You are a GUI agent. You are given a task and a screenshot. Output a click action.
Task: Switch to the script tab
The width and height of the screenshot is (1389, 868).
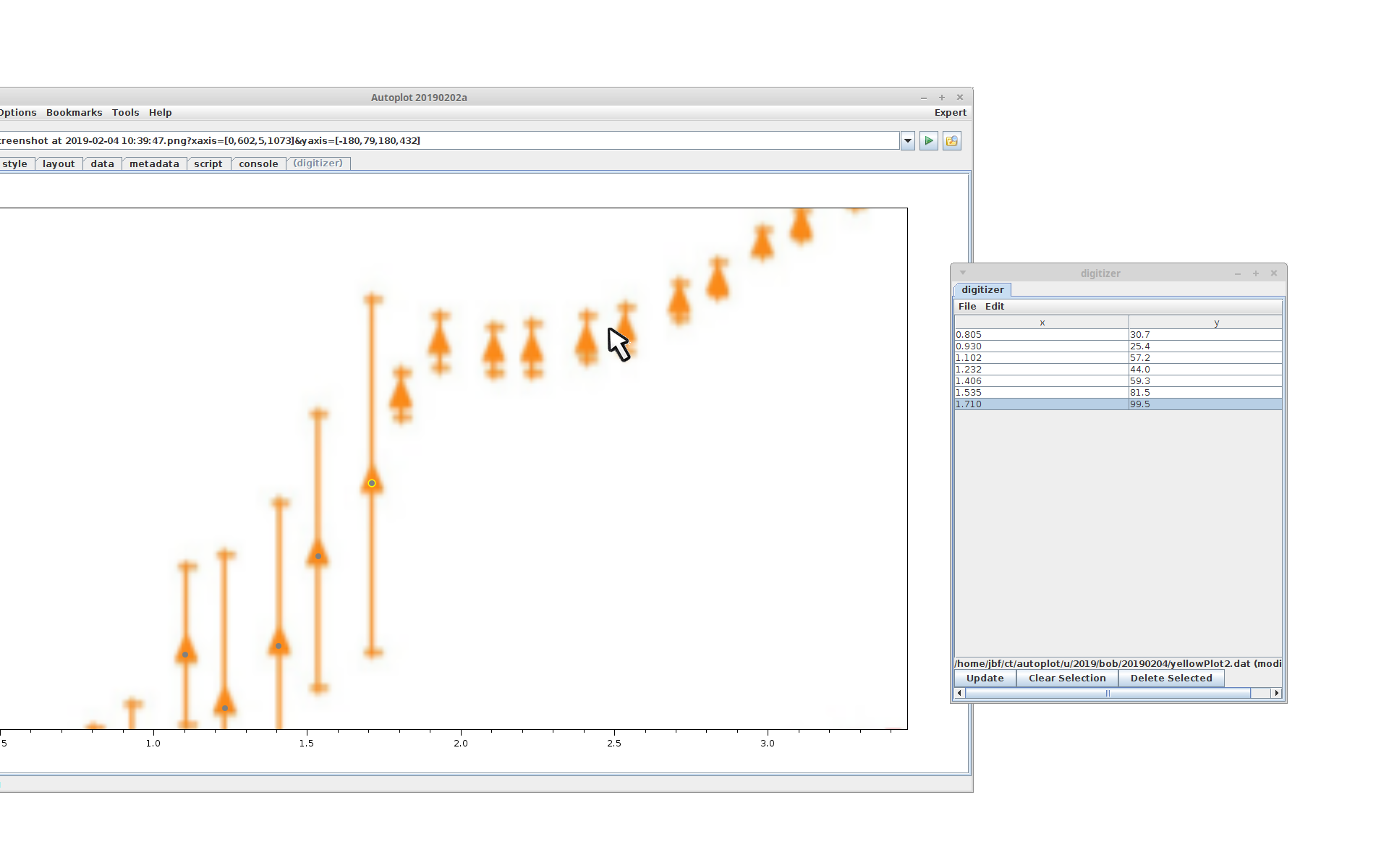coord(208,164)
